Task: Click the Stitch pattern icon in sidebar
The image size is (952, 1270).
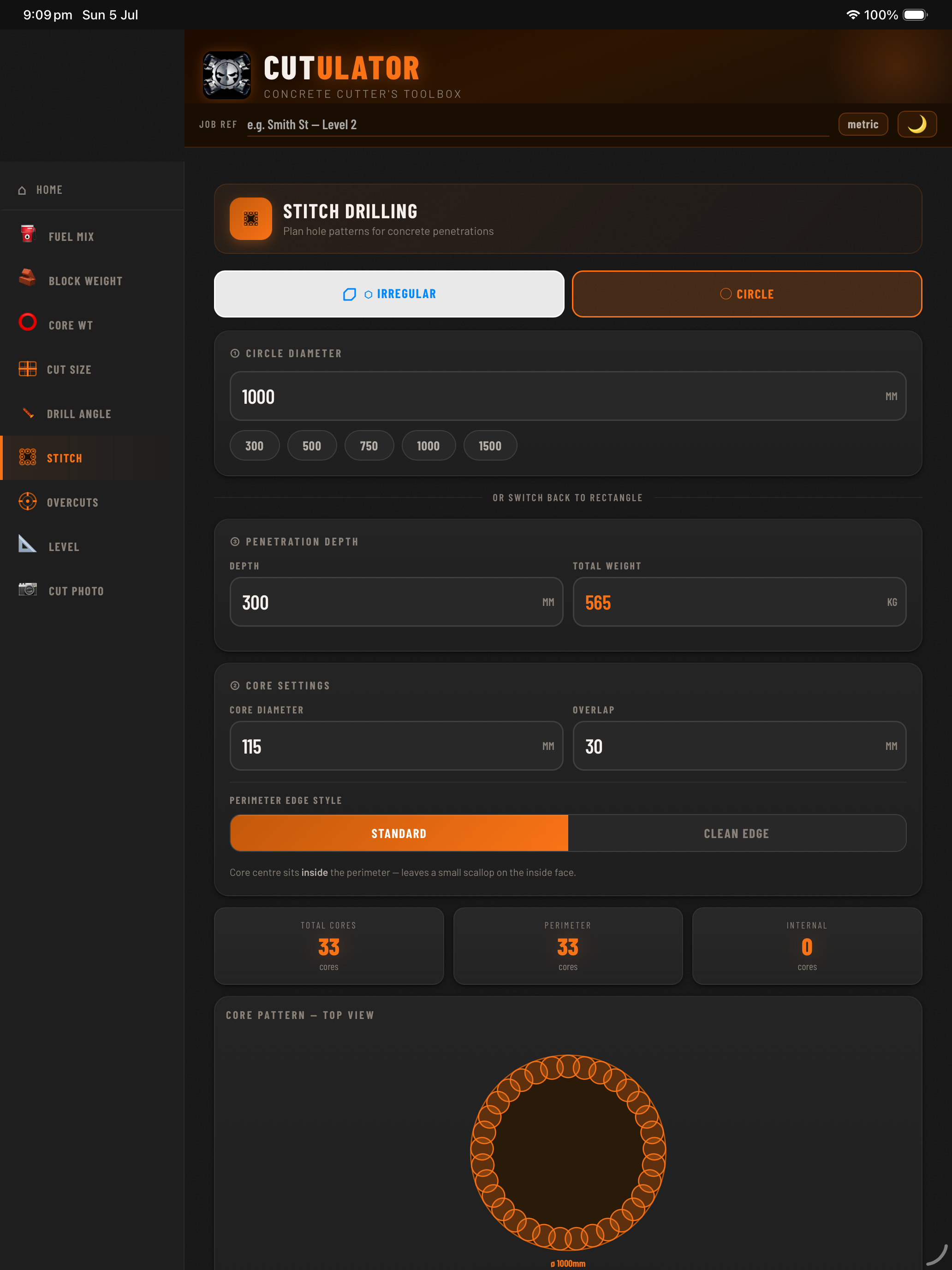Action: (28, 457)
